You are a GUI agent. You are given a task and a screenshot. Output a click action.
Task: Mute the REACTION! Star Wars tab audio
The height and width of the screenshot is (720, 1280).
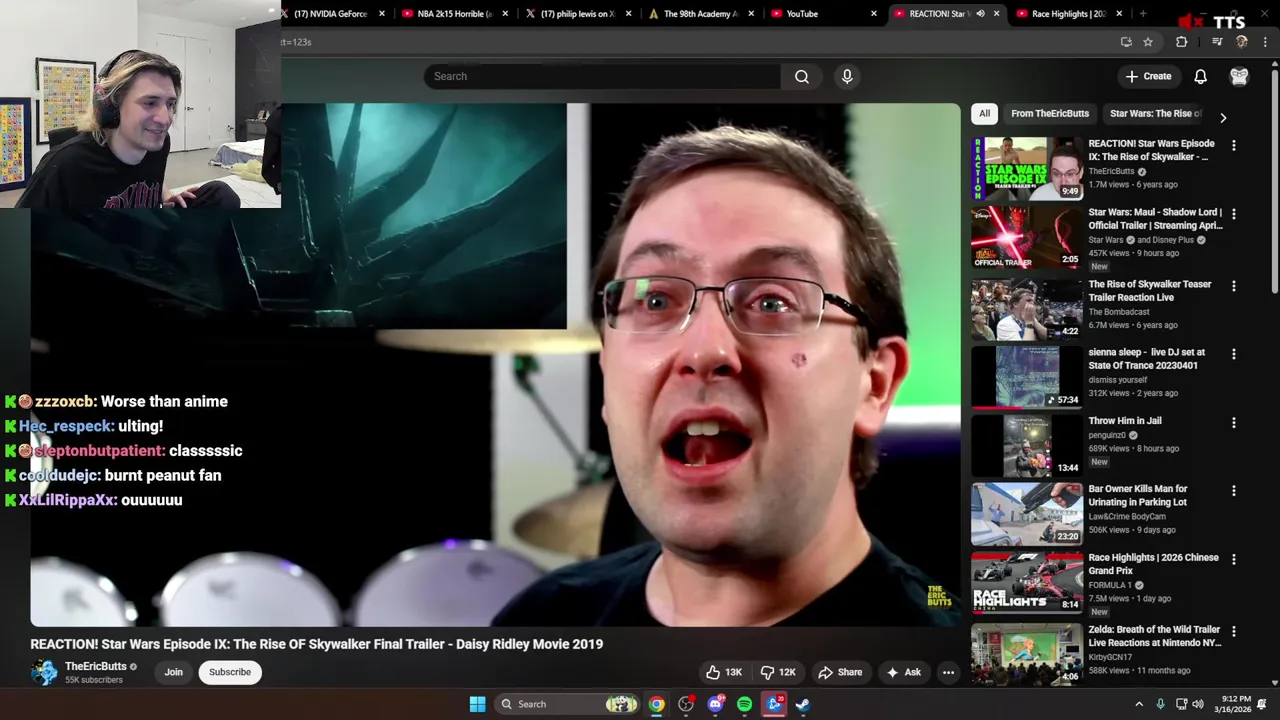pyautogui.click(x=980, y=14)
